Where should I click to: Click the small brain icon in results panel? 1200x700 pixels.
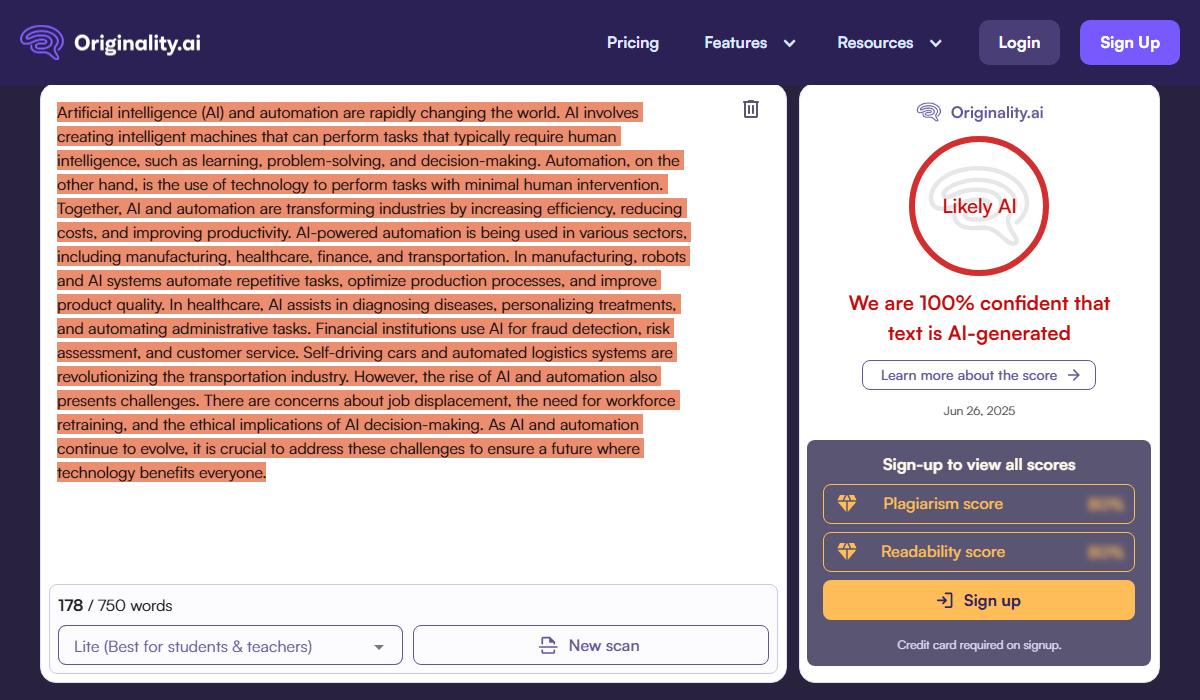929,112
